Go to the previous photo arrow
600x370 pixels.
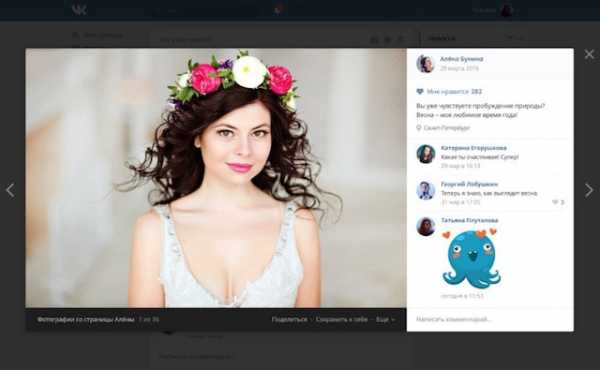click(x=10, y=190)
